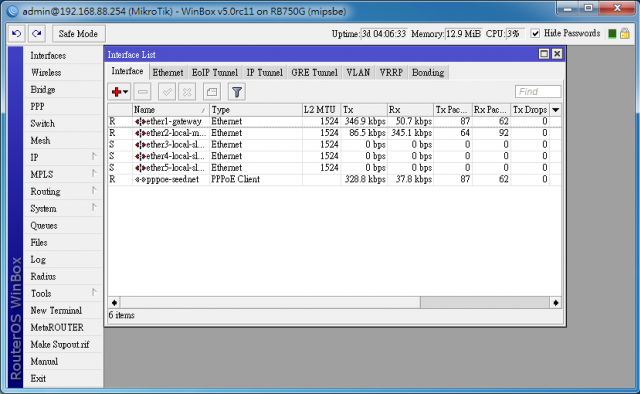Sort by L2 MTU column header

[321, 110]
